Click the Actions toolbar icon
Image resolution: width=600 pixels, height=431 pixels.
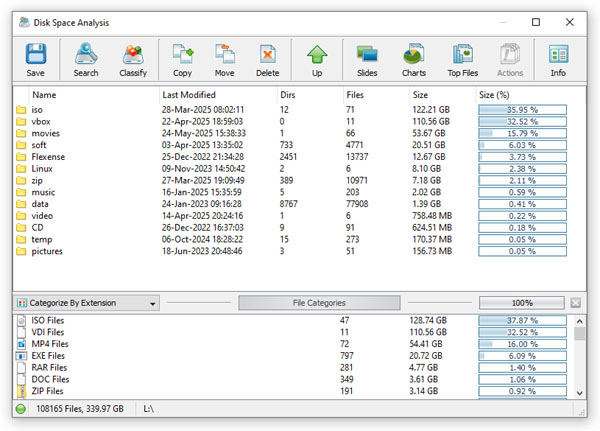point(510,54)
